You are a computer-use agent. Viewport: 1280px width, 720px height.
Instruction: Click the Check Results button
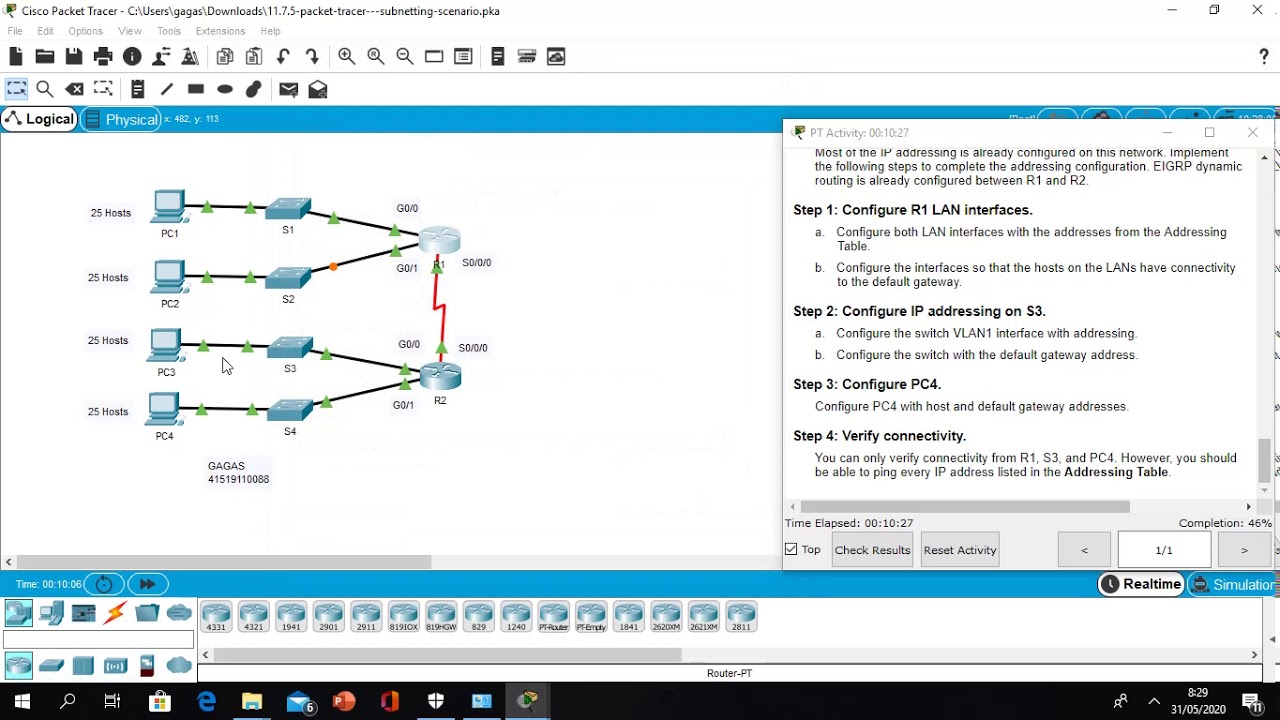coord(872,550)
